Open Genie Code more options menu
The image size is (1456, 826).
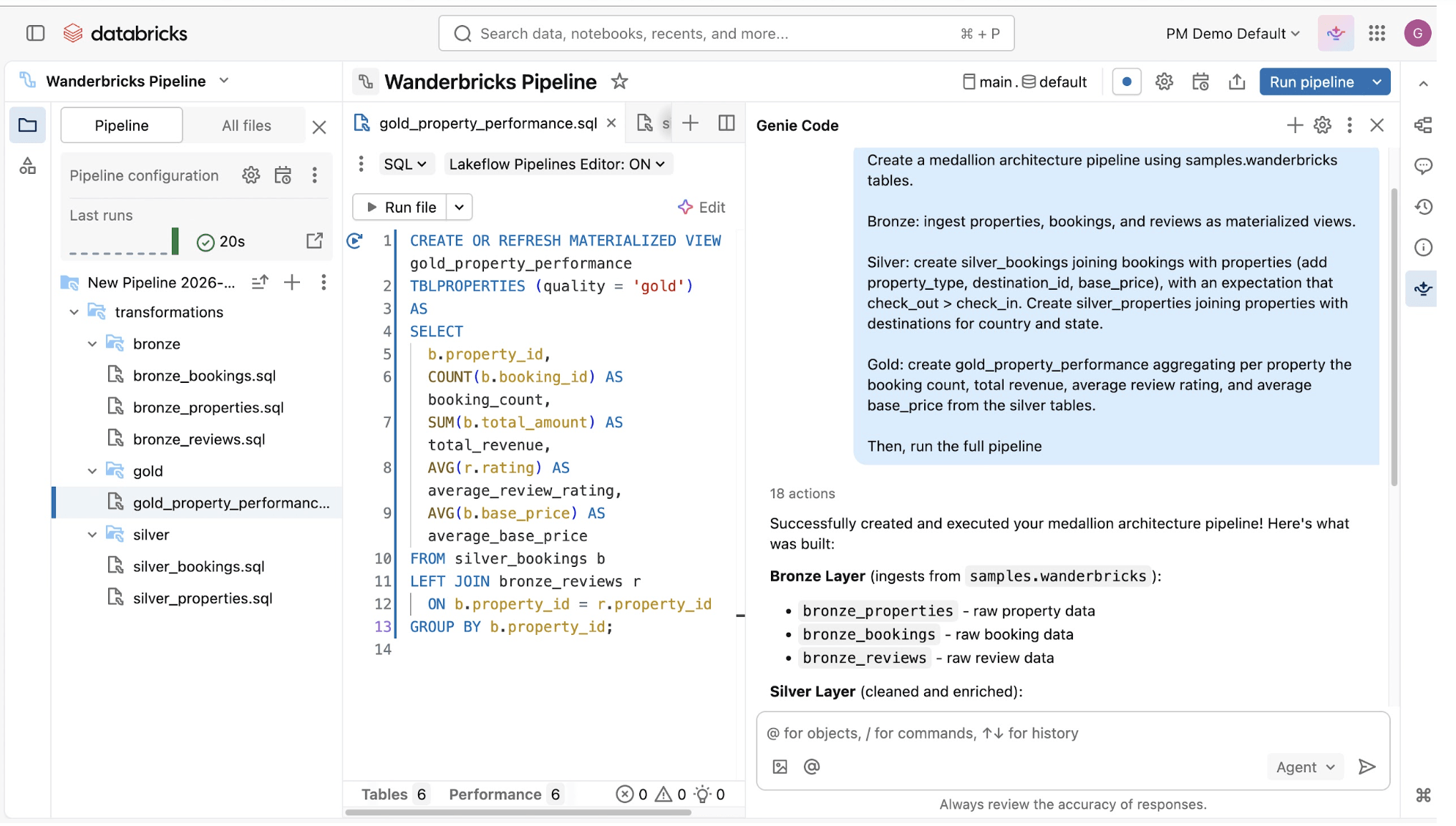click(x=1349, y=125)
